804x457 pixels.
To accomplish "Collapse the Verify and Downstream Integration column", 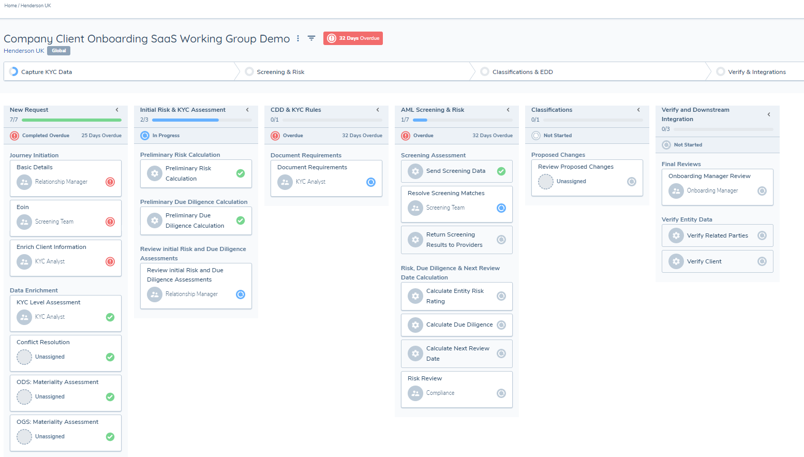I will [x=769, y=114].
